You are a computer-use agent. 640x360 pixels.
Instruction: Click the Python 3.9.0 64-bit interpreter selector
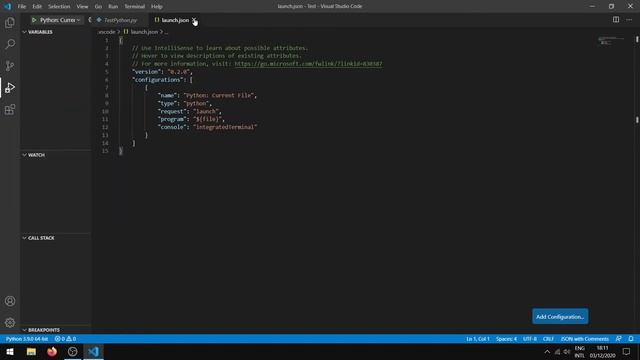coord(27,339)
